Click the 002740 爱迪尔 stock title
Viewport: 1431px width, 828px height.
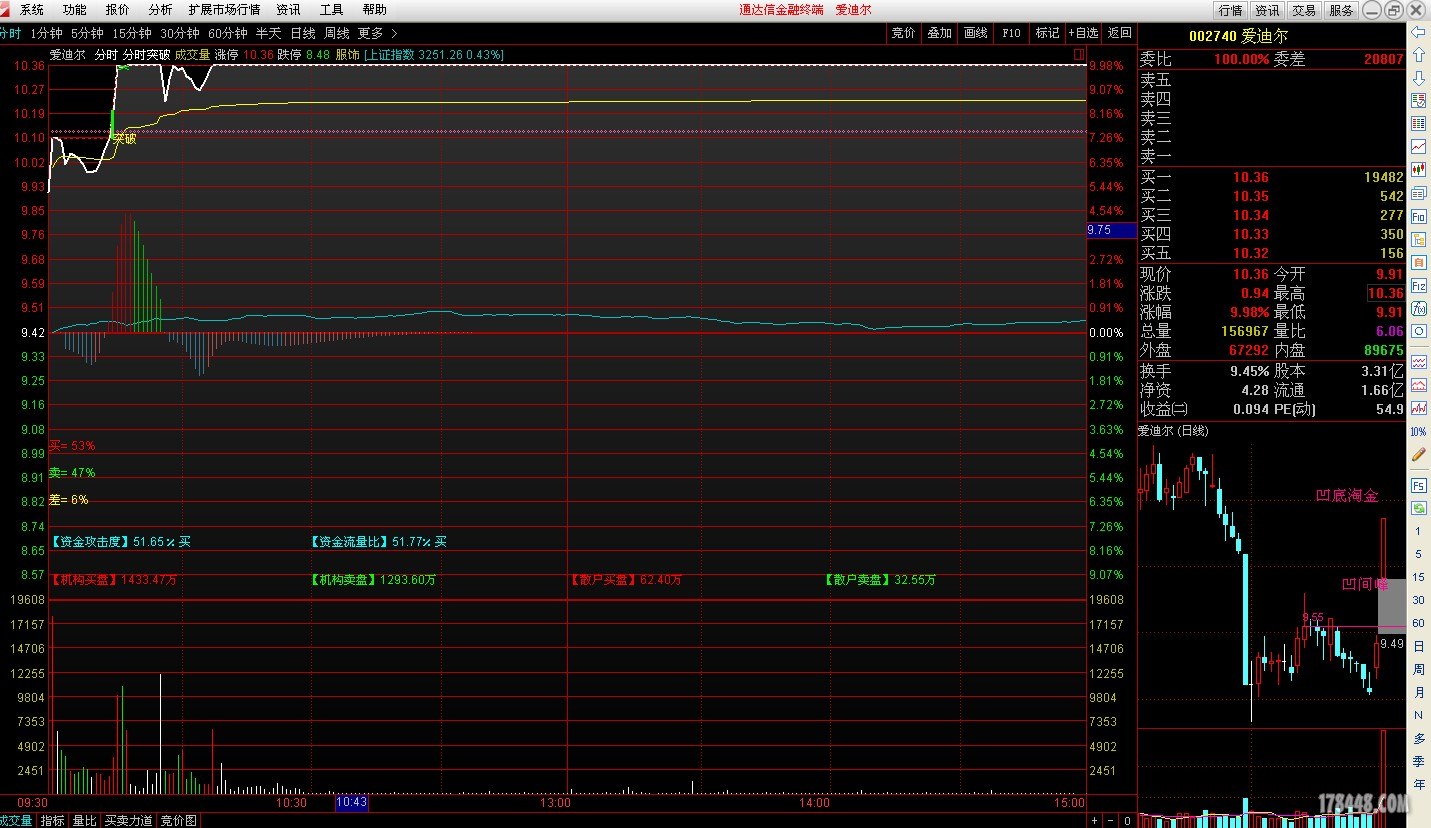[1238, 36]
